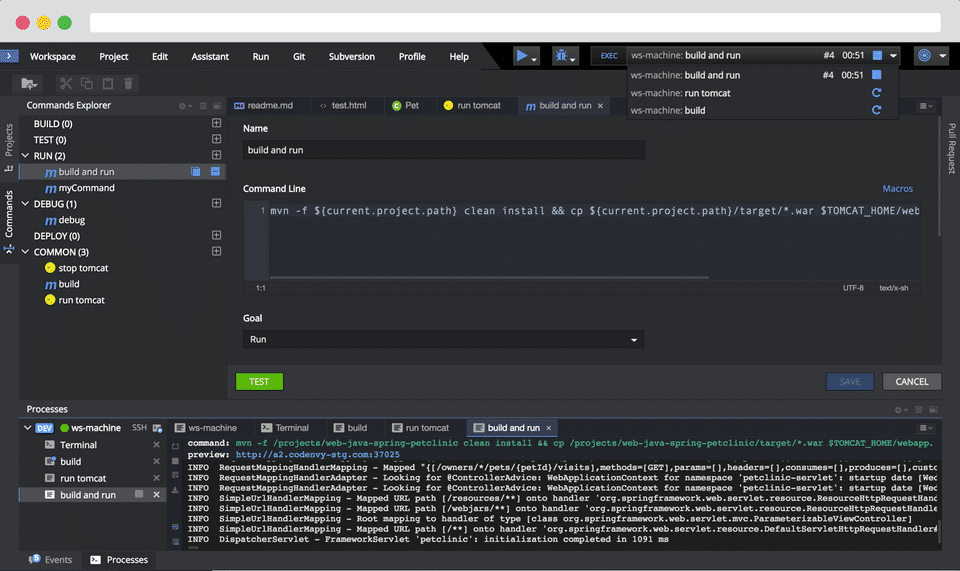Viewport: 960px width, 571px height.
Task: Click the Run play button in toolbar
Action: point(521,57)
